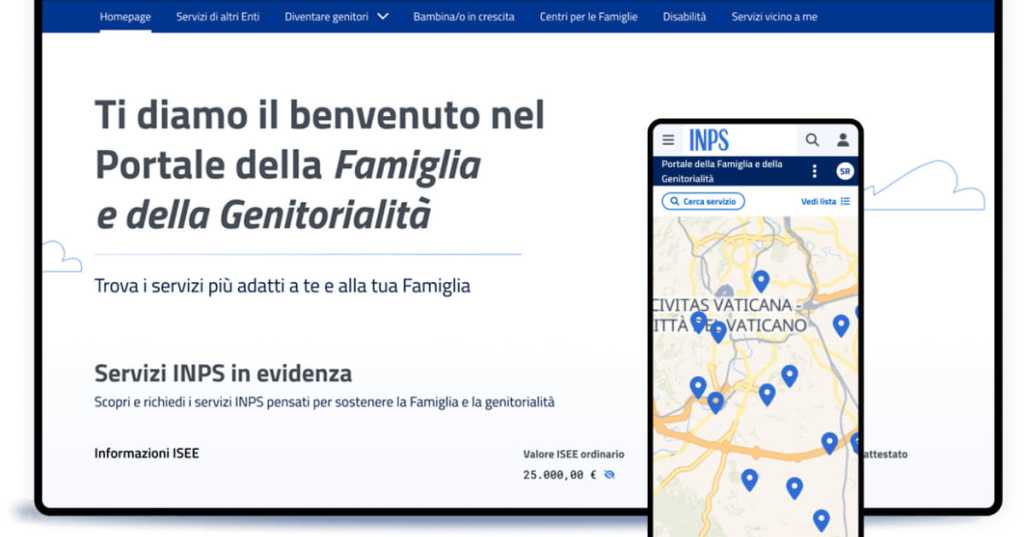This screenshot has width=1024, height=537.
Task: Open Servizi di altri Enti menu item
Action: 217,17
